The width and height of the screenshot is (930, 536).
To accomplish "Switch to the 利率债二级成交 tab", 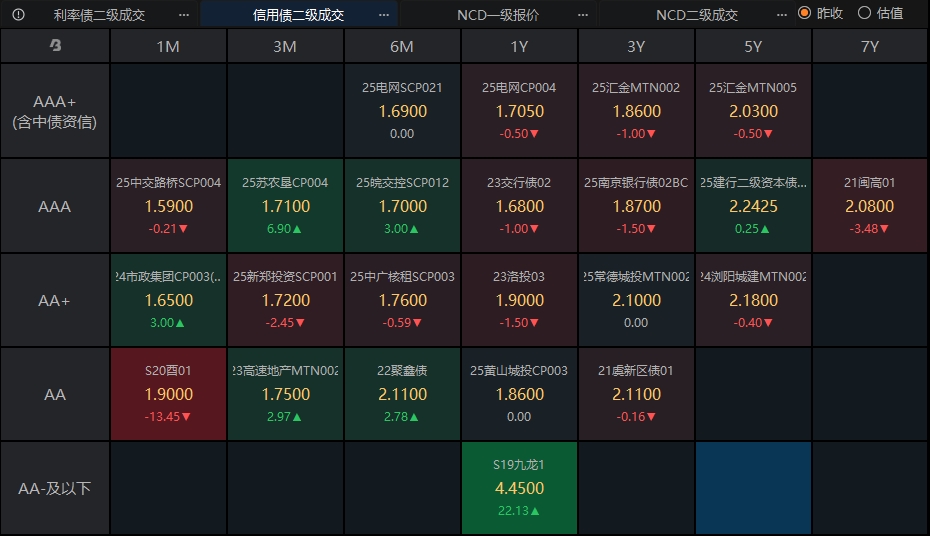I will point(99,15).
